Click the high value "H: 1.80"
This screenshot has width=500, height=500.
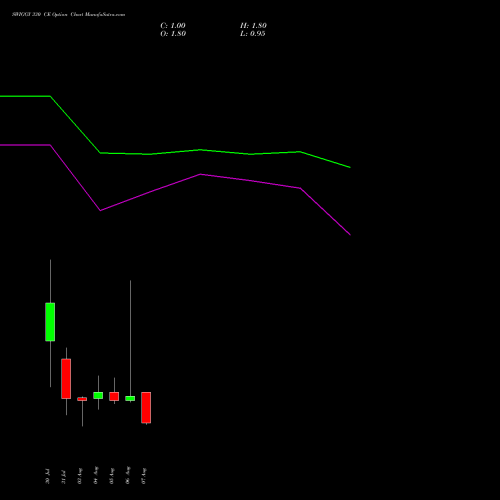tap(253, 26)
